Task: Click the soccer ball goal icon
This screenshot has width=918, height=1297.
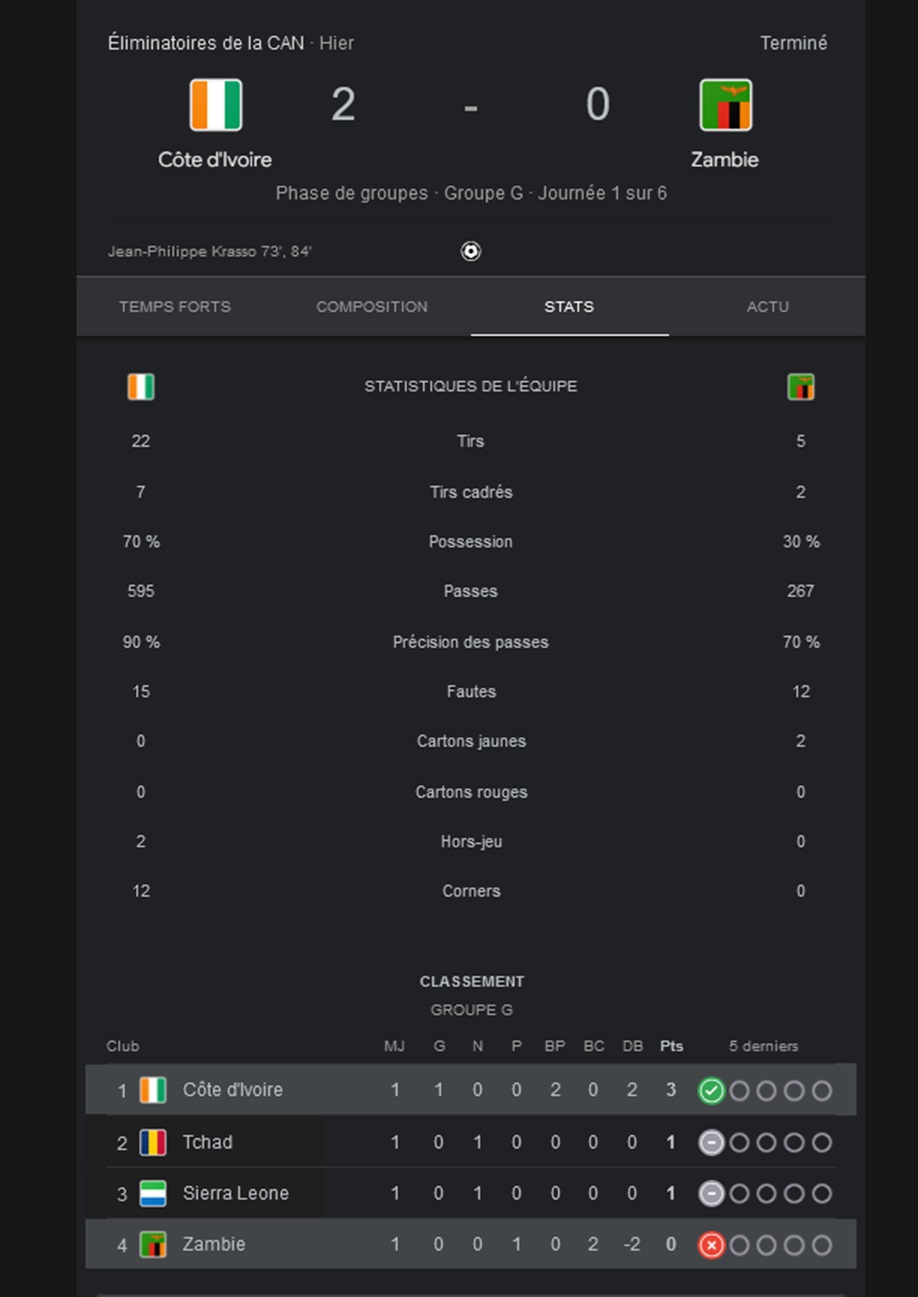Action: (471, 251)
